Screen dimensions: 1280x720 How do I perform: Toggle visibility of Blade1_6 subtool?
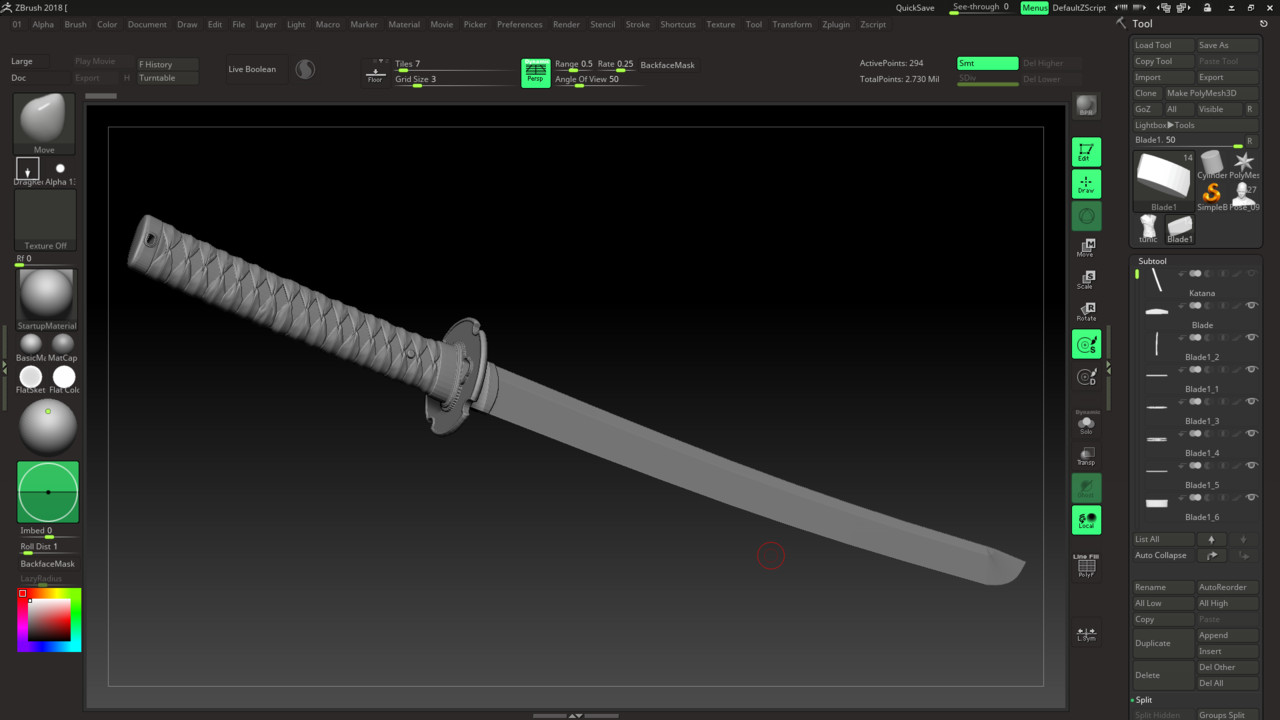coord(1252,498)
